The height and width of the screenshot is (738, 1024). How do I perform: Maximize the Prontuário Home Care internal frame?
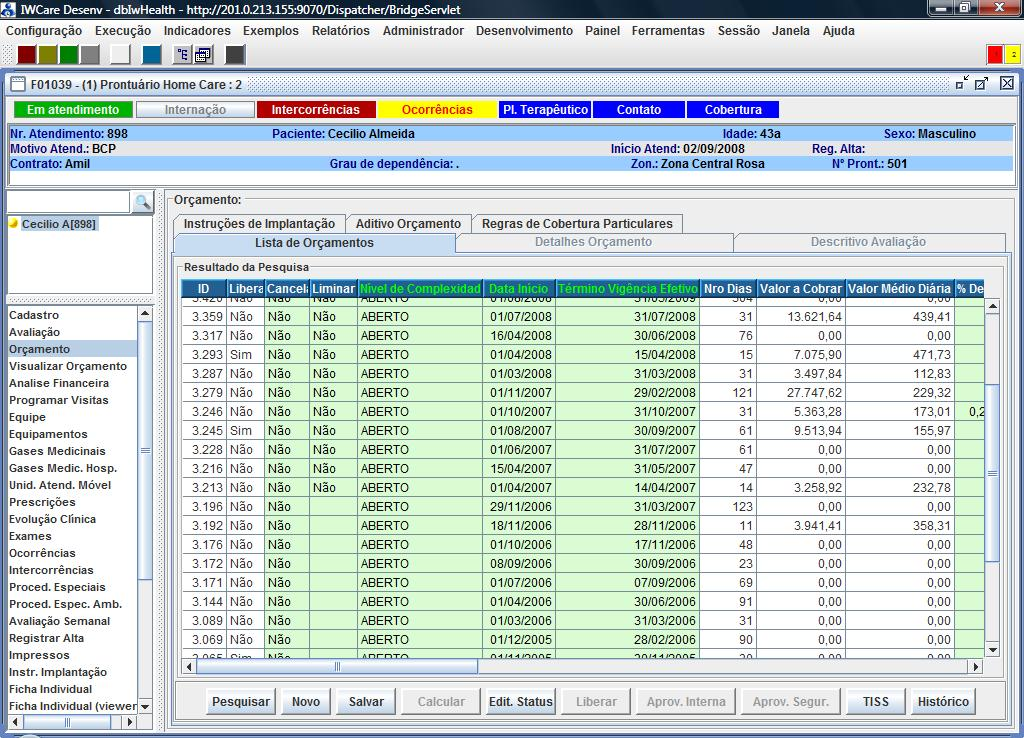[982, 84]
